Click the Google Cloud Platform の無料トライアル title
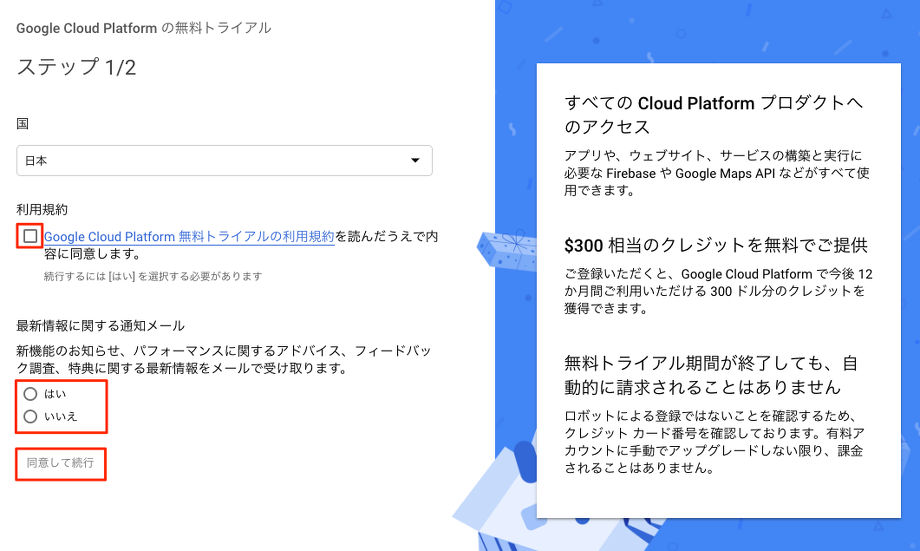Viewport: 920px width, 551px height. point(143,28)
